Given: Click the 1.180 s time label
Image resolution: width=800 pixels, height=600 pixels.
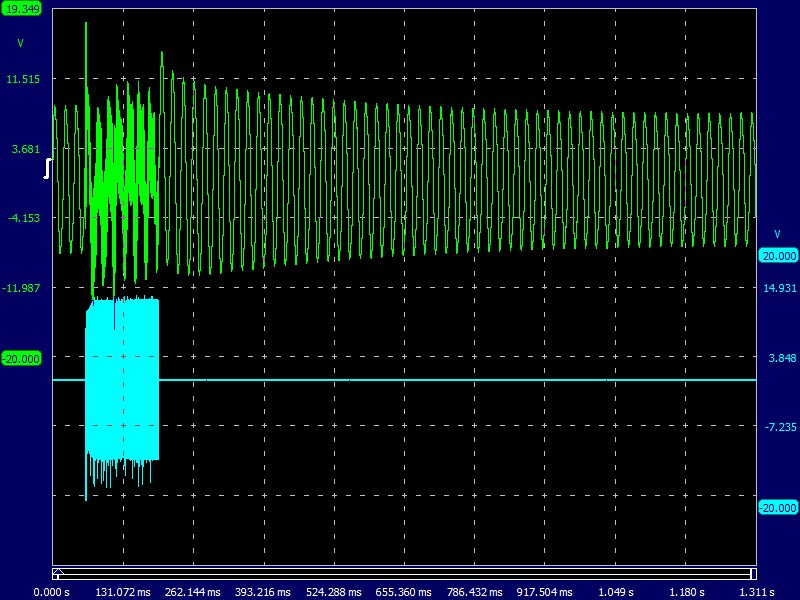Looking at the screenshot, I should coord(686,592).
